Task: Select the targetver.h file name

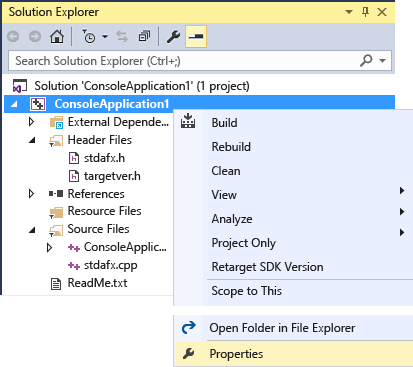Action: click(112, 176)
